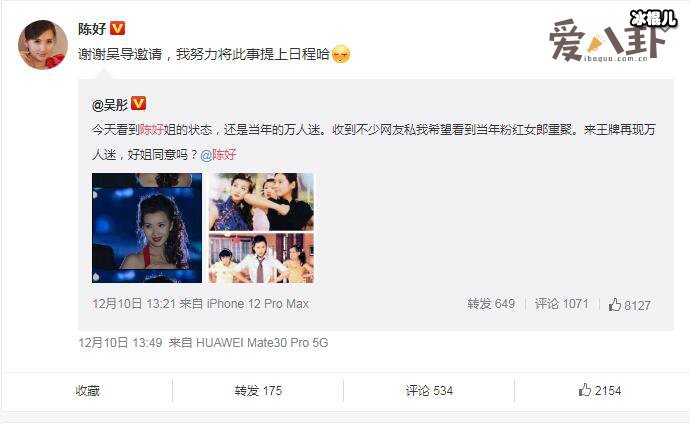Open the quoted post's 评论 1071 count
The height and width of the screenshot is (424, 690).
point(562,304)
